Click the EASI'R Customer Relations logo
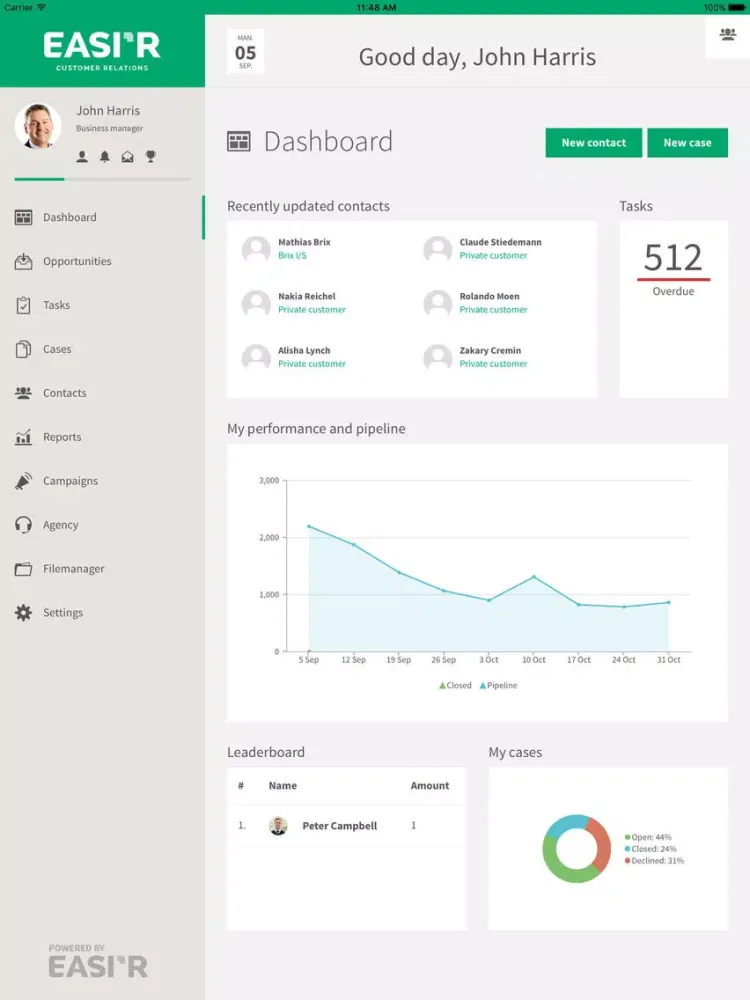Viewport: 750px width, 1000px height. pos(102,51)
